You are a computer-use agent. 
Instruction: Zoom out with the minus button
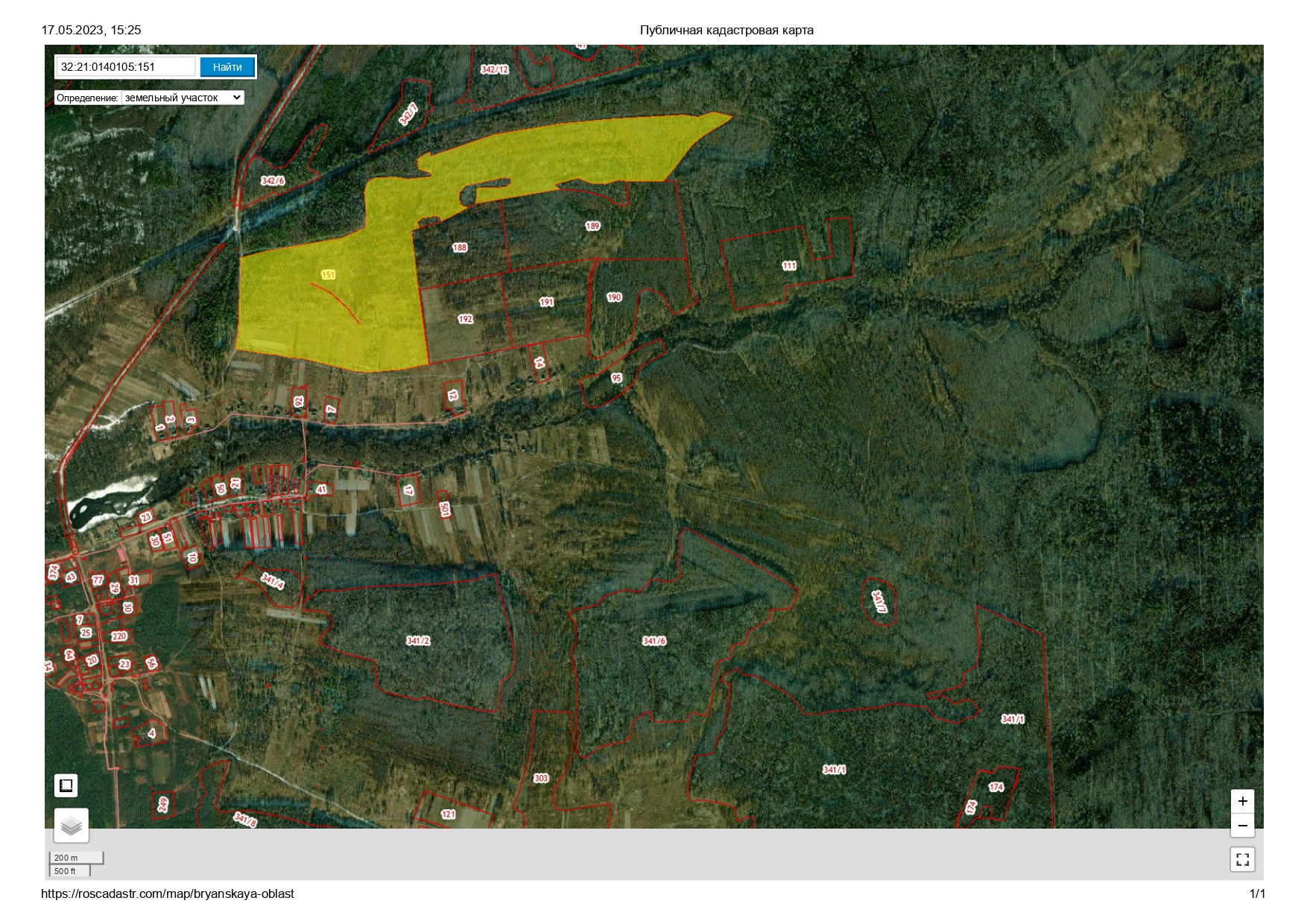click(1242, 825)
